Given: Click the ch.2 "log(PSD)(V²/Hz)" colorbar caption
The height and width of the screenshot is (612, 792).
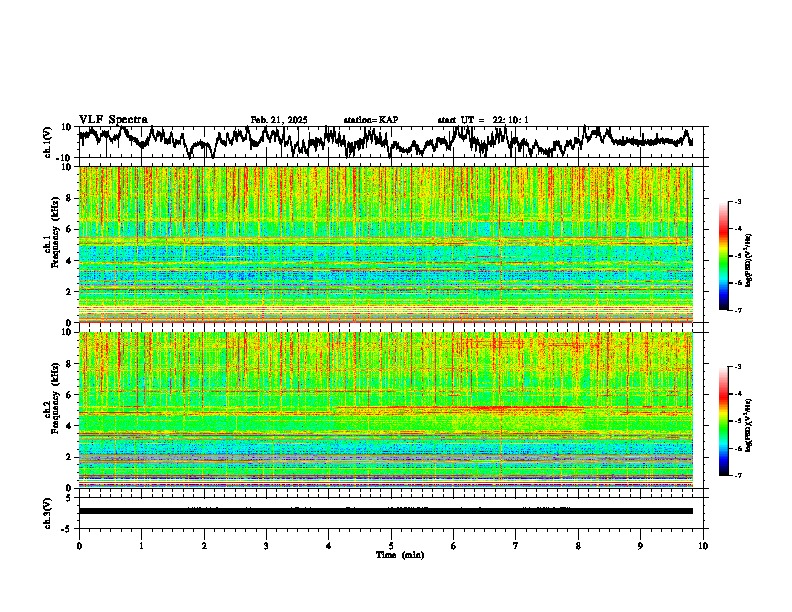Looking at the screenshot, I should point(749,426).
